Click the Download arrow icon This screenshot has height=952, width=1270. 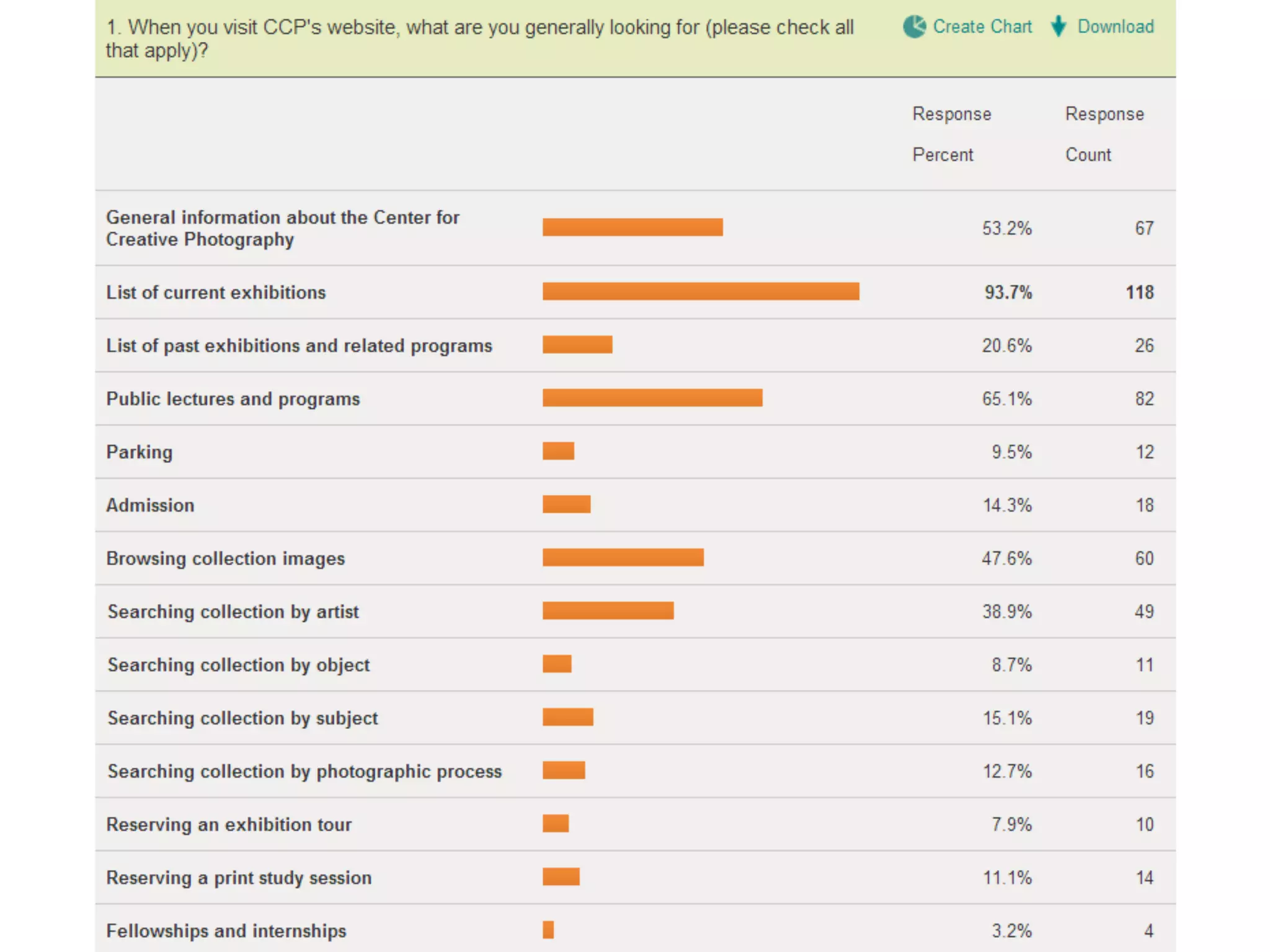[x=1059, y=27]
